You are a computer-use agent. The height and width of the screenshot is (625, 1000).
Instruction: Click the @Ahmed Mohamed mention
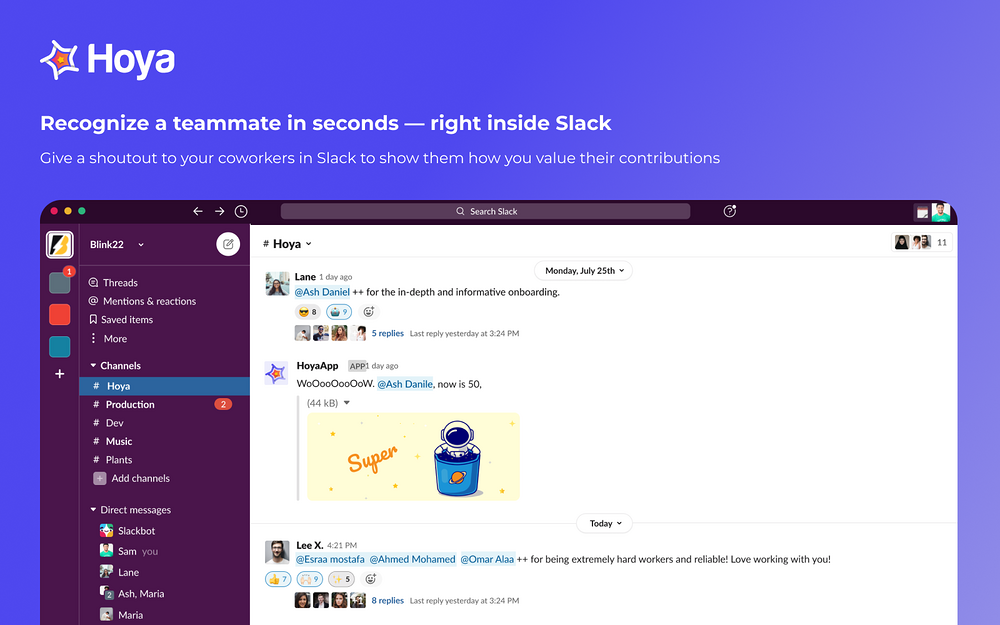tap(413, 559)
